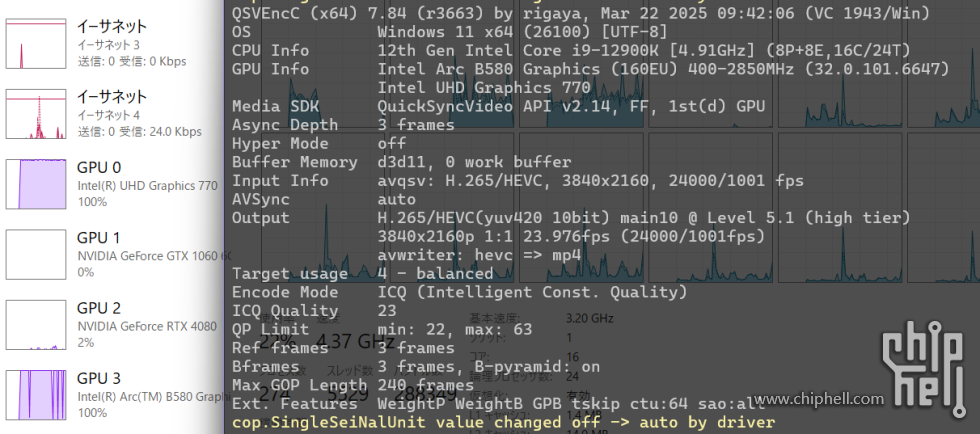Click '3840x2160p 1:1 23.976fps' output line
The width and height of the screenshot is (980, 434).
tap(571, 237)
